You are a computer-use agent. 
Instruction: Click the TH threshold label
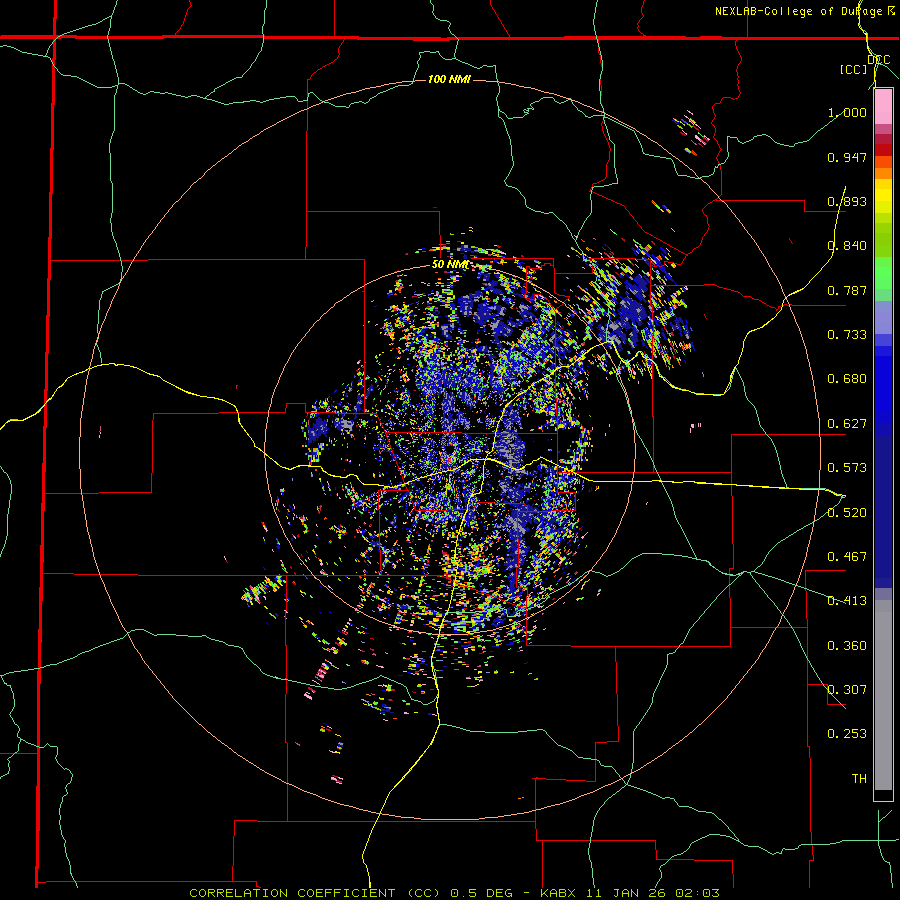[859, 779]
